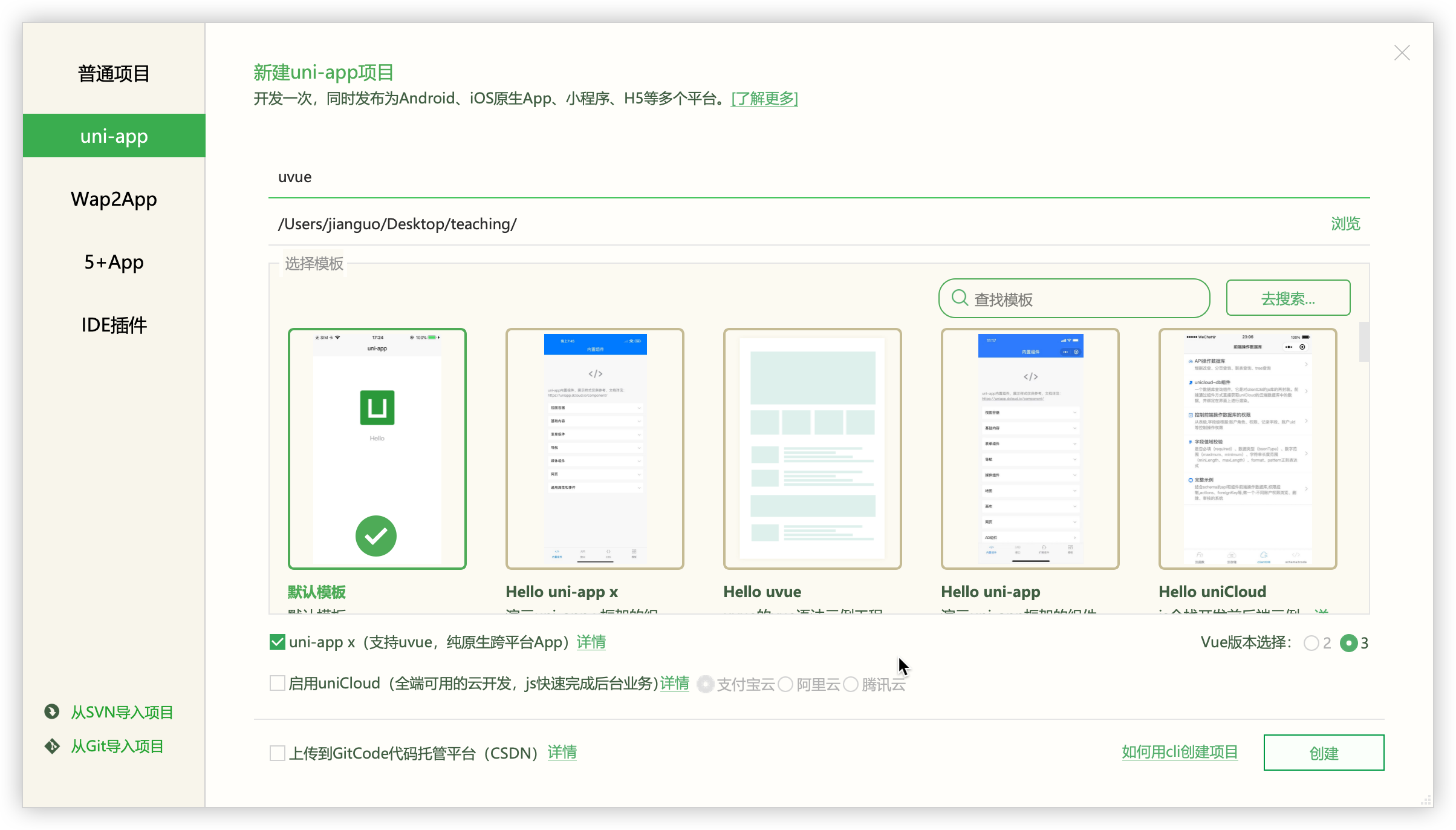Click the SVN import icon
The width and height of the screenshot is (1456, 830).
[52, 711]
